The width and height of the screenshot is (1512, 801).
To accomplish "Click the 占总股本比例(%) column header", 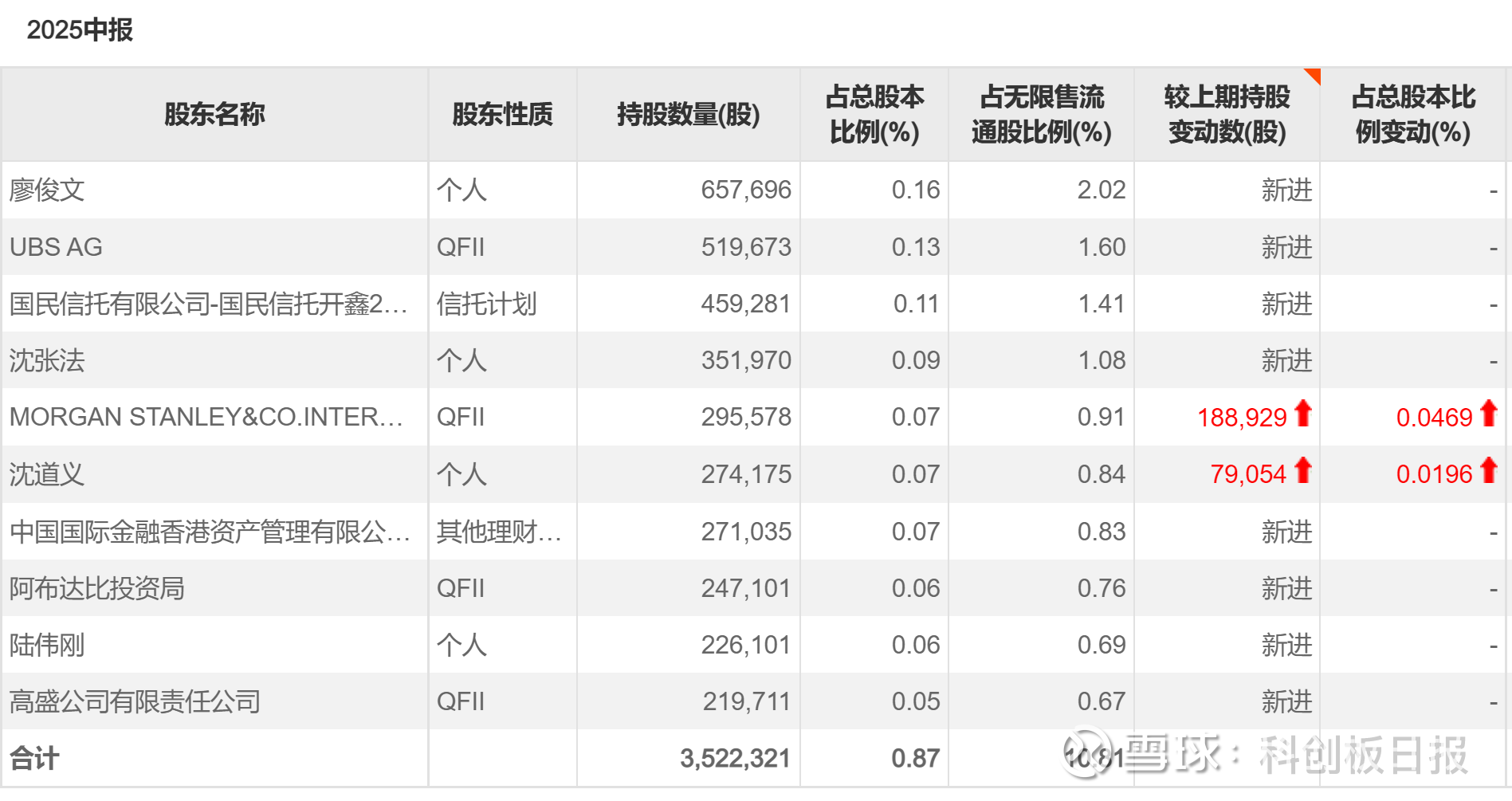I will (x=874, y=115).
